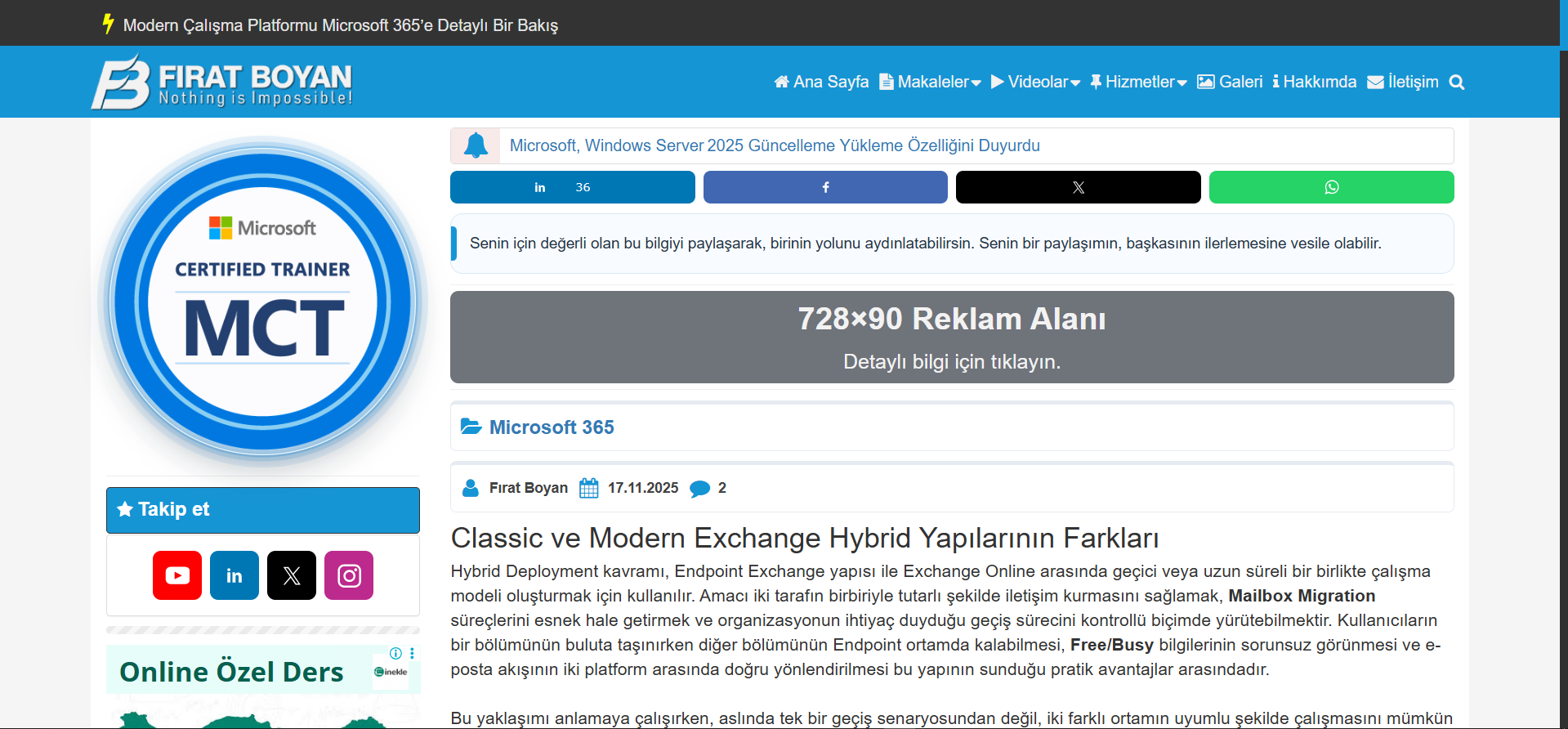Screen dimensions: 1568x729
Task: Go to Ana Sayfa
Action: point(821,82)
